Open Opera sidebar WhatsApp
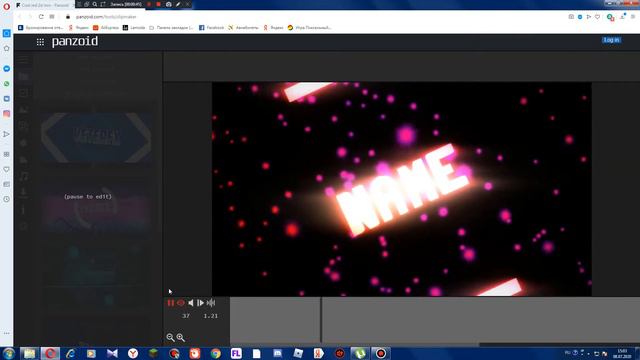 (7, 84)
